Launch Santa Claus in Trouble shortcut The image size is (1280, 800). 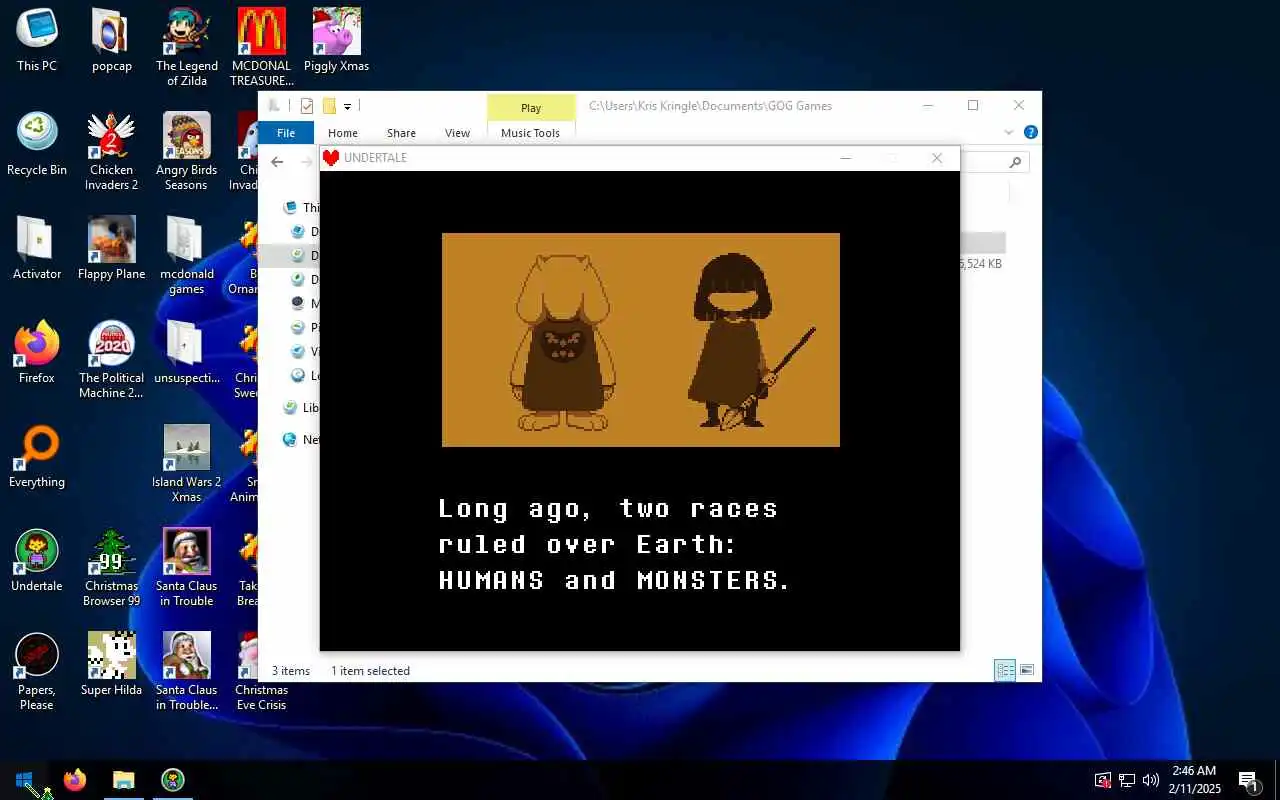[x=186, y=567]
